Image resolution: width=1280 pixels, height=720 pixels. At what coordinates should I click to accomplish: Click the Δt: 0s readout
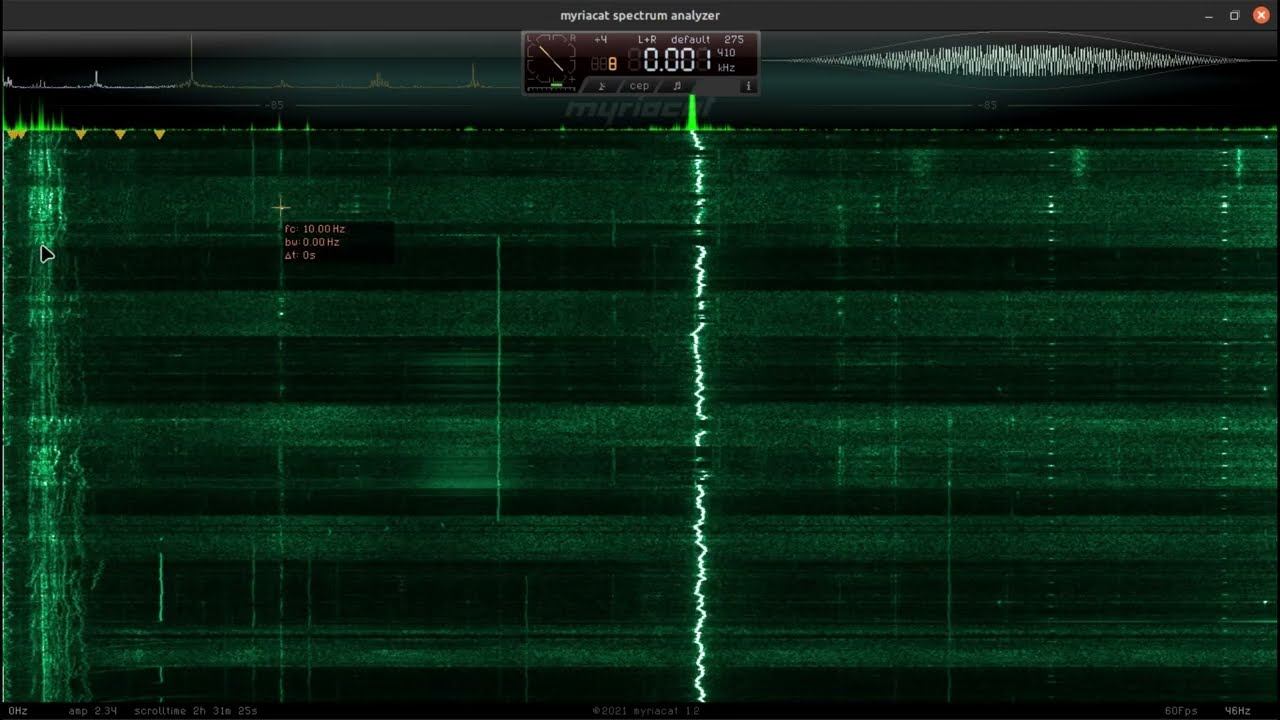click(300, 255)
